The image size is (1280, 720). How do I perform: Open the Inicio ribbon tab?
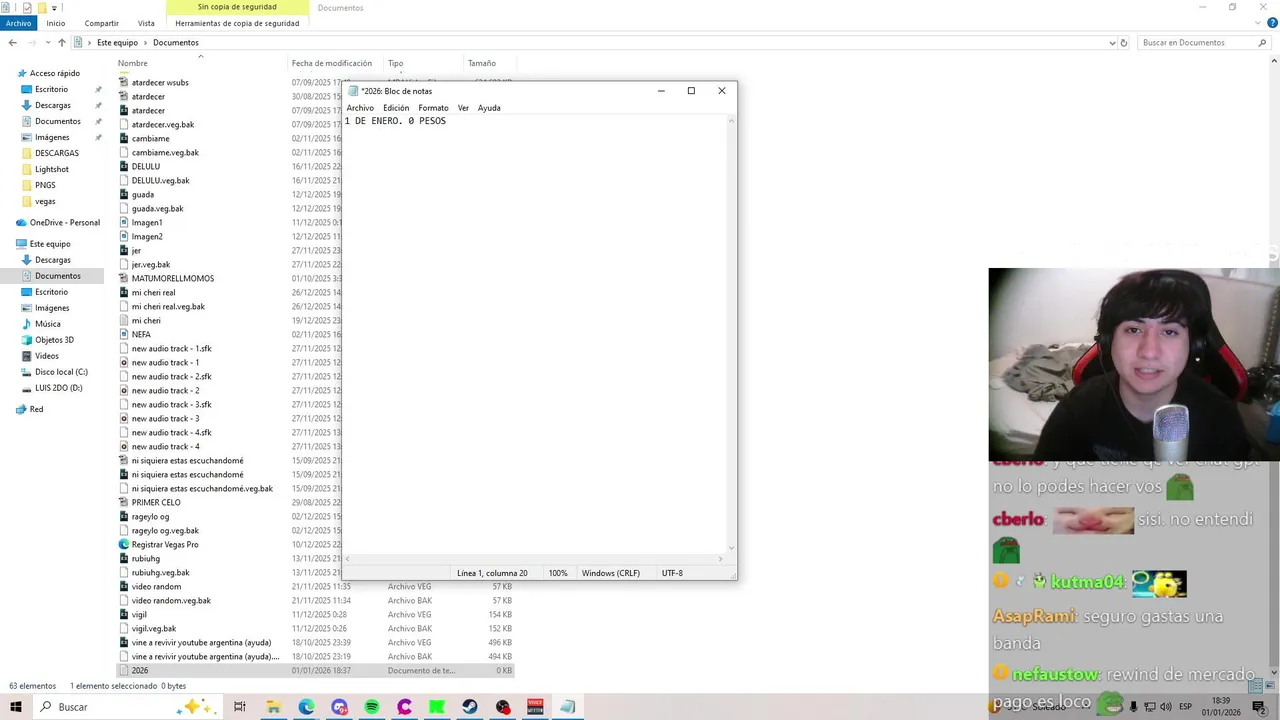56,23
